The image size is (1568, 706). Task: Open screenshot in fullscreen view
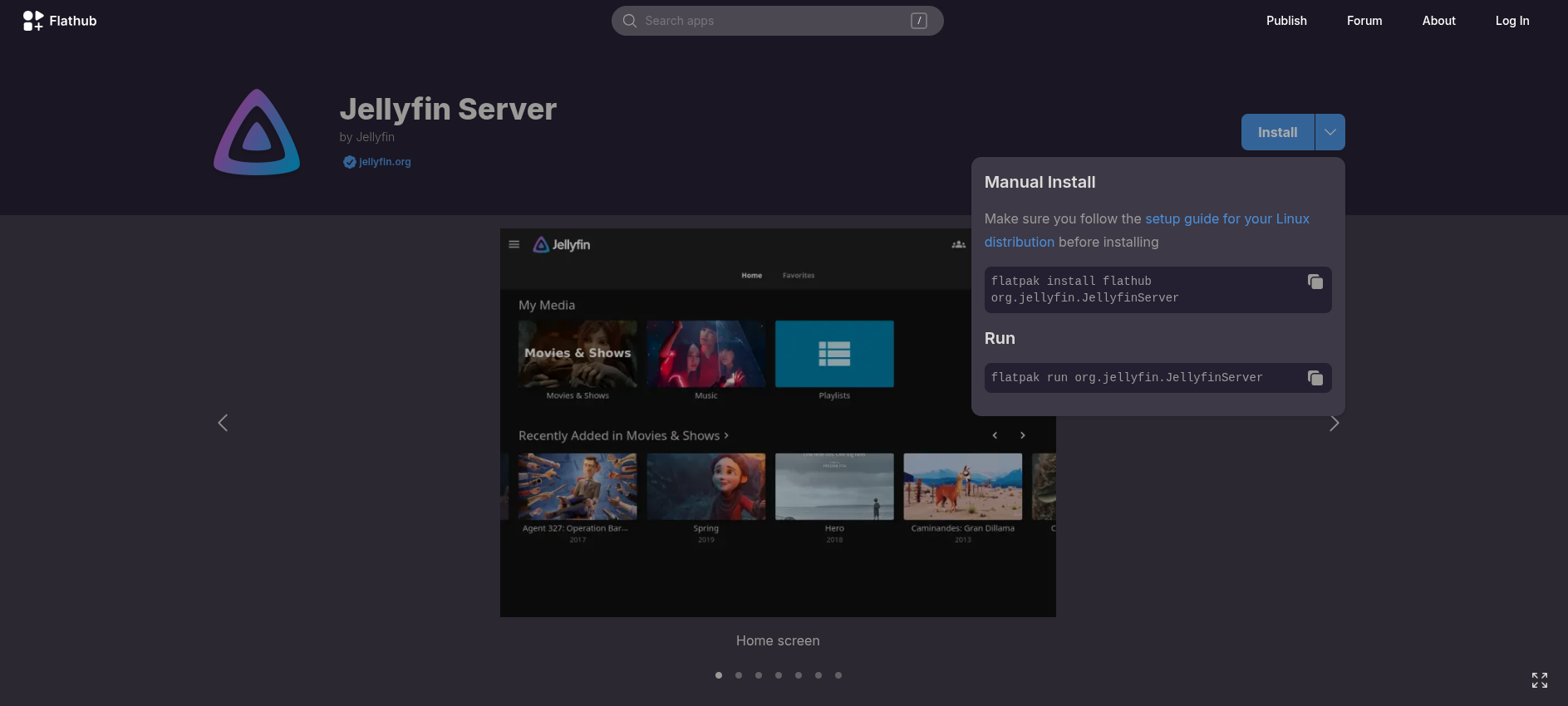[x=1540, y=680]
